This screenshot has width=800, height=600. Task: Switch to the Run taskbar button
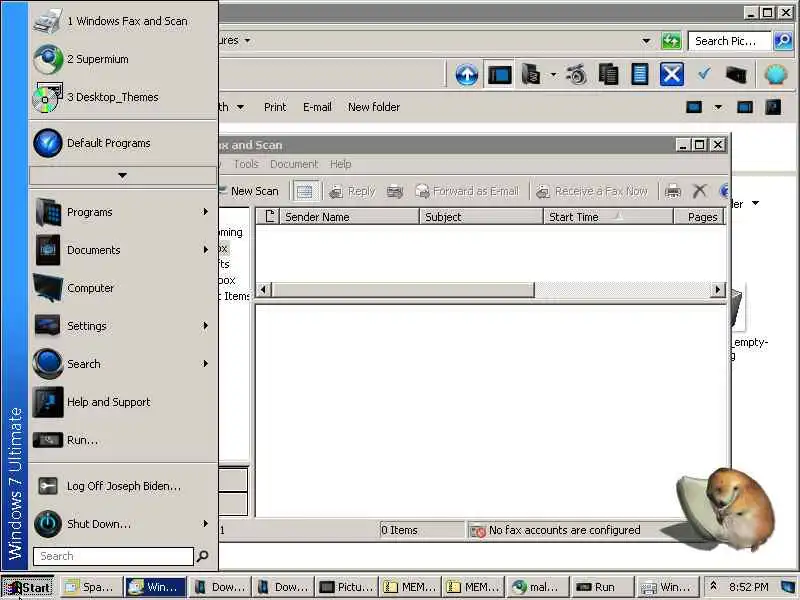pyautogui.click(x=603, y=587)
